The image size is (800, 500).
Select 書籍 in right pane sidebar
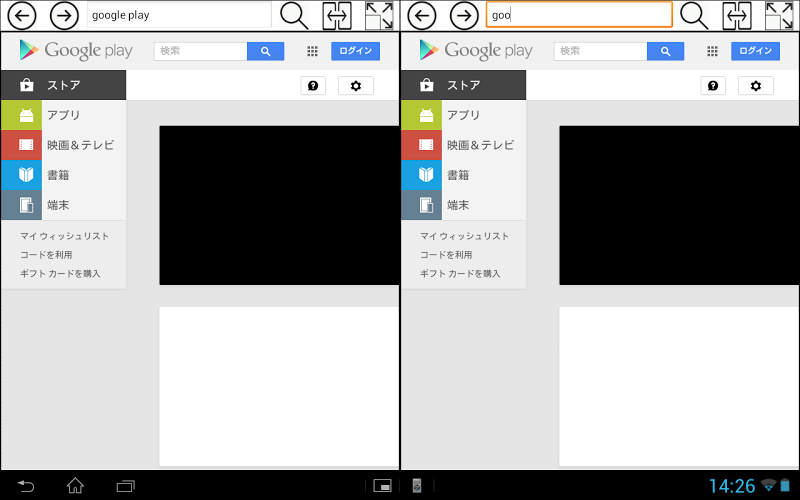pos(463,175)
